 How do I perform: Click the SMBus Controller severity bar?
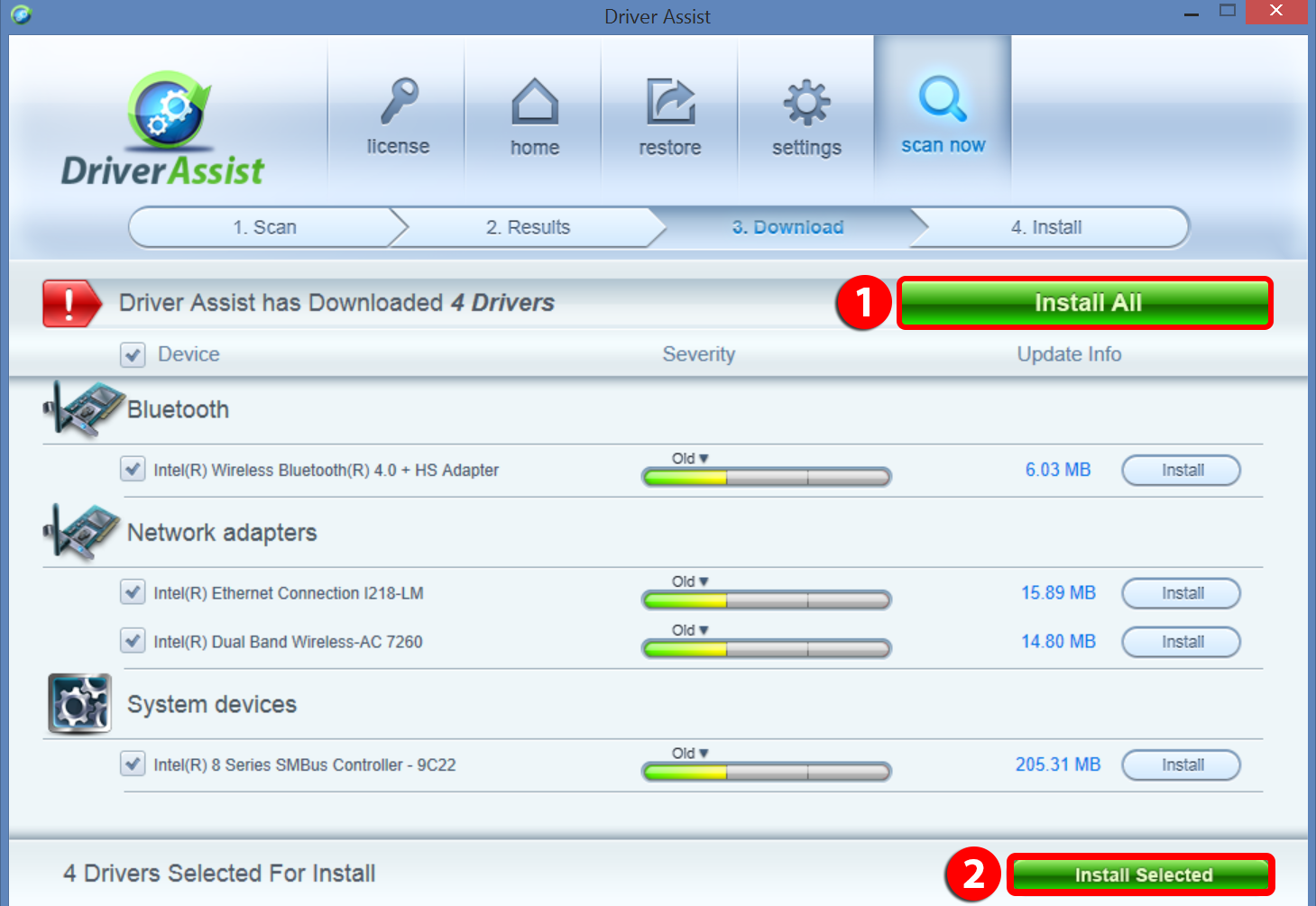pyautogui.click(x=767, y=772)
